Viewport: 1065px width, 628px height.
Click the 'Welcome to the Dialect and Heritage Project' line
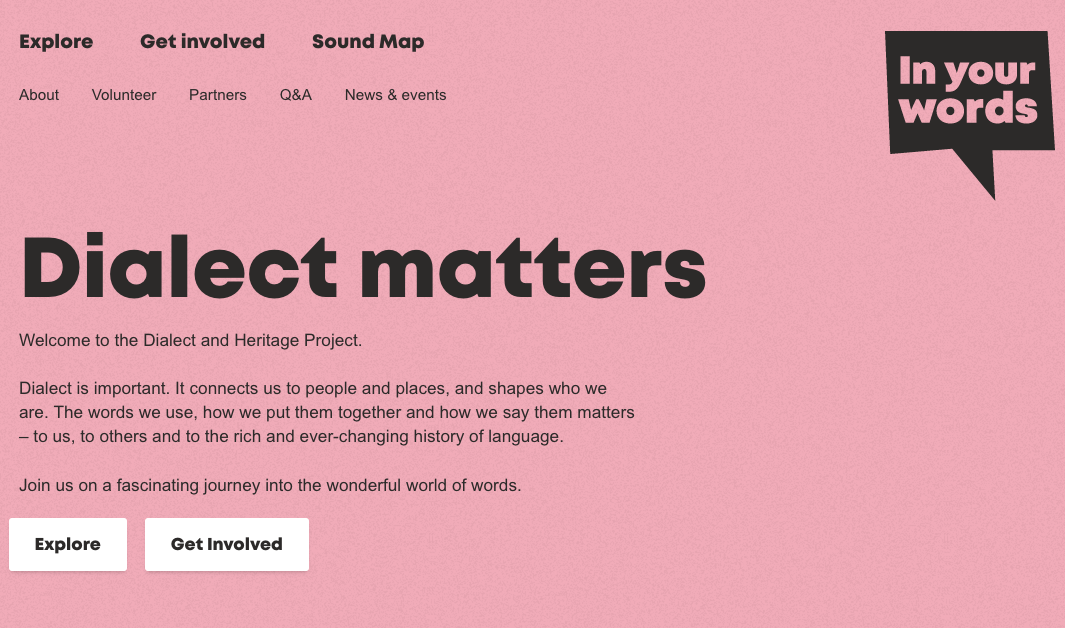(x=190, y=340)
